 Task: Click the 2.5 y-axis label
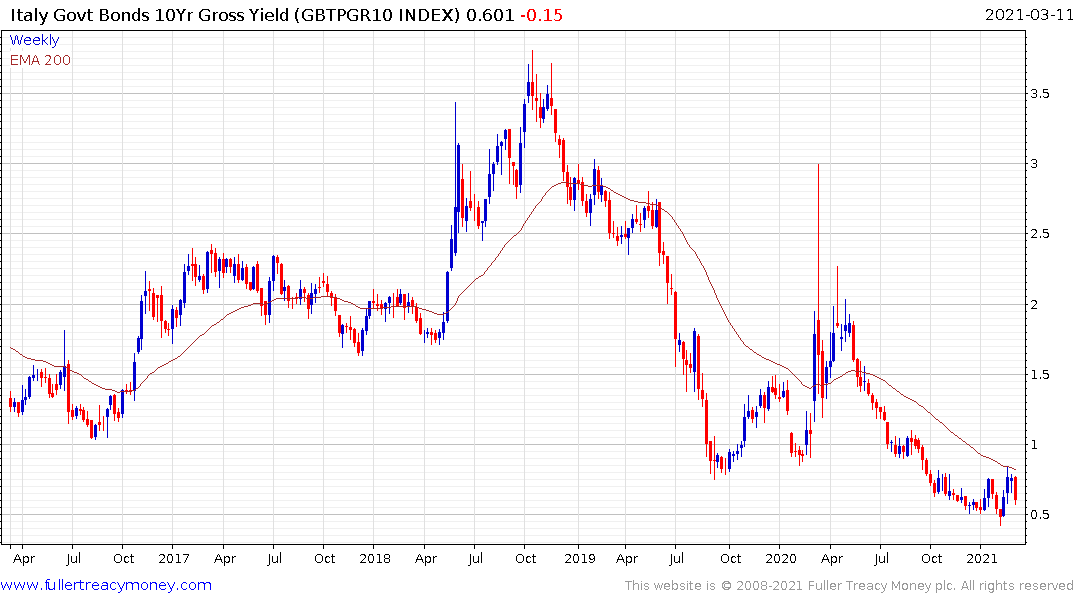(x=1040, y=234)
